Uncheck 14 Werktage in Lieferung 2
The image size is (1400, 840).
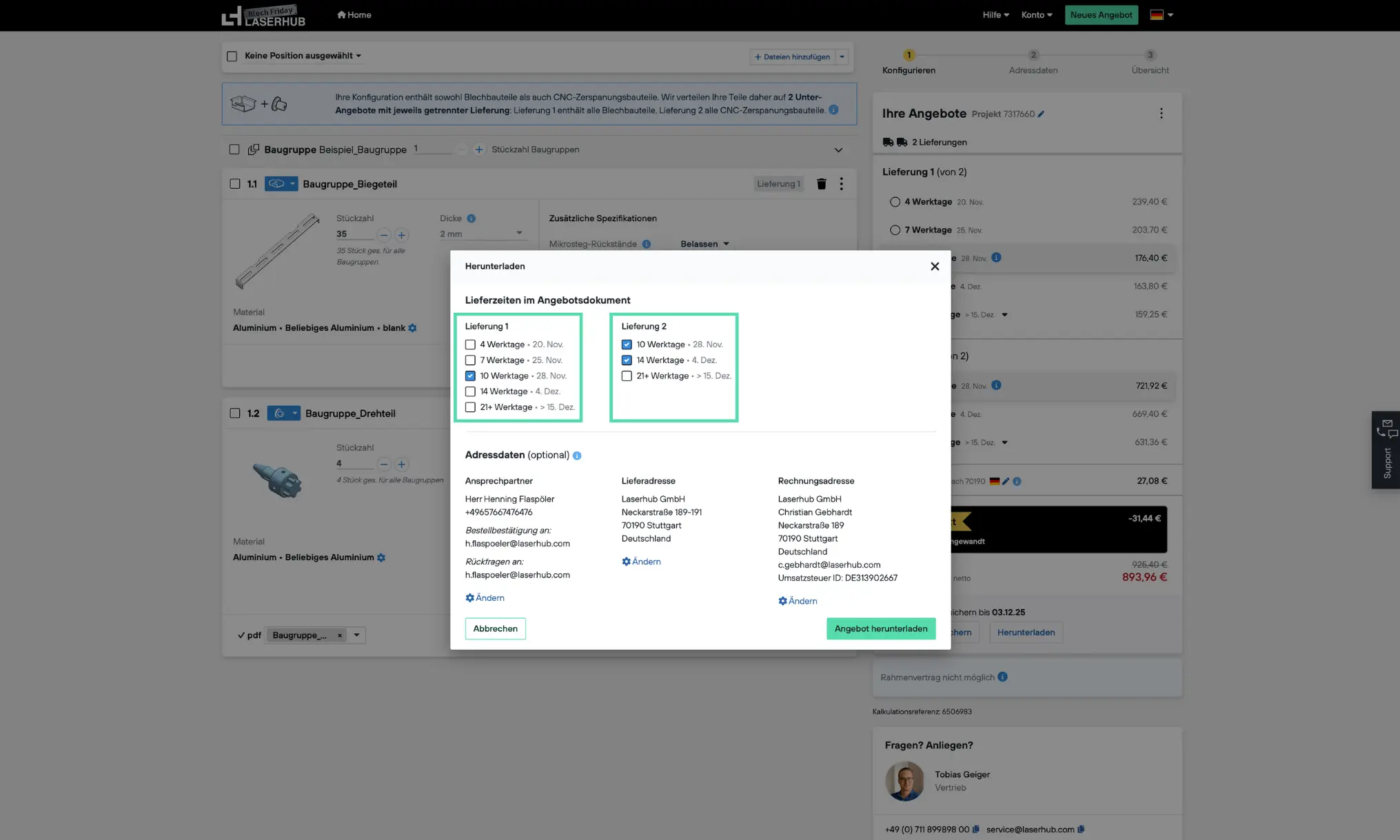click(x=627, y=360)
